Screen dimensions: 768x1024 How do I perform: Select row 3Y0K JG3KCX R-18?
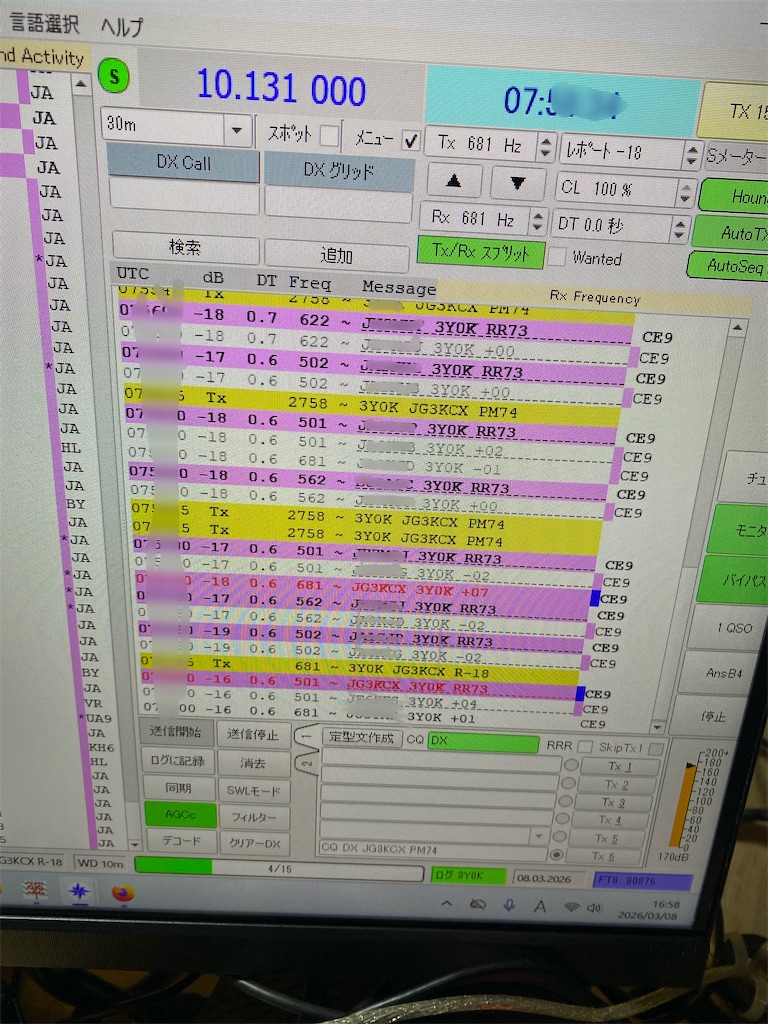pyautogui.click(x=361, y=669)
